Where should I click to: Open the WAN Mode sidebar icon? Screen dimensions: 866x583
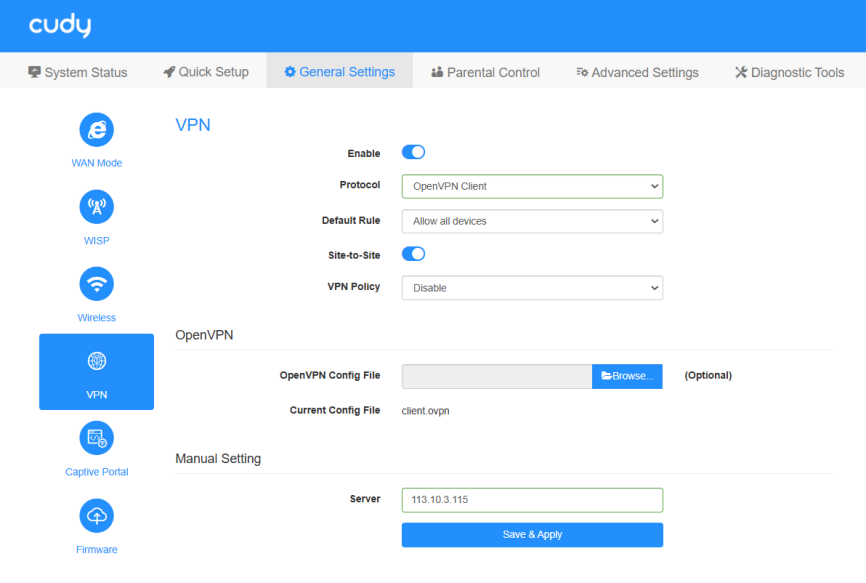tap(96, 130)
